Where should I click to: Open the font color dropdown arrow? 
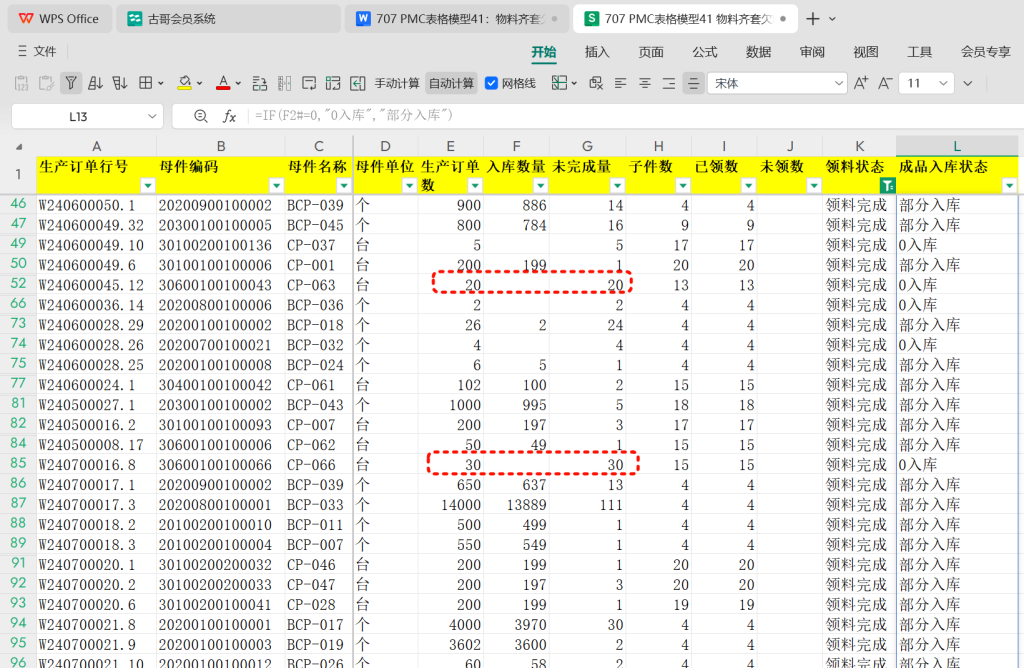click(x=238, y=84)
